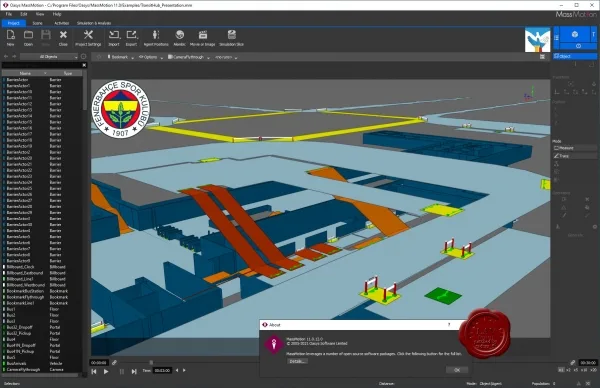600x388 pixels.
Task: Click link icon beside end time field
Action: (572, 362)
